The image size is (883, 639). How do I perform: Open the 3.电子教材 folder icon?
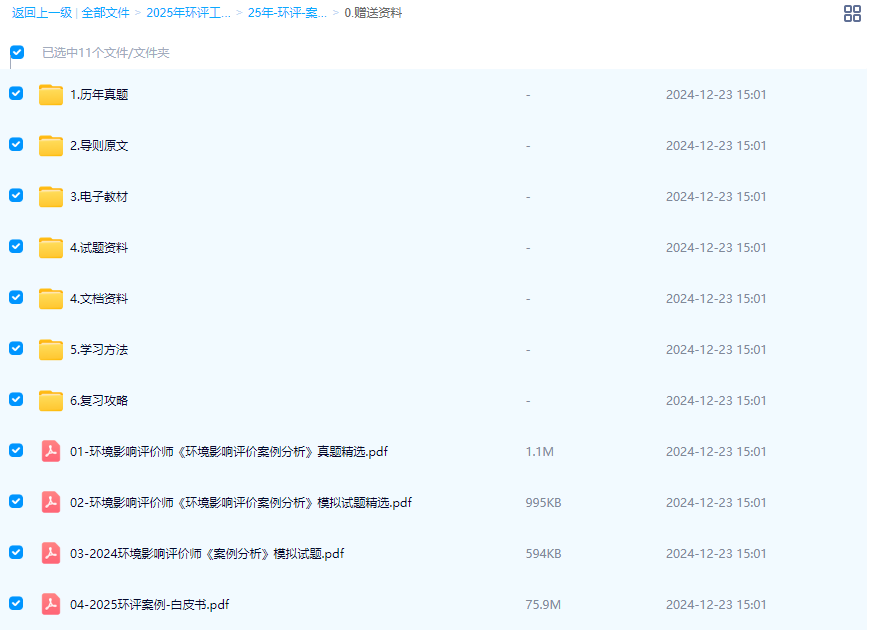[51, 196]
